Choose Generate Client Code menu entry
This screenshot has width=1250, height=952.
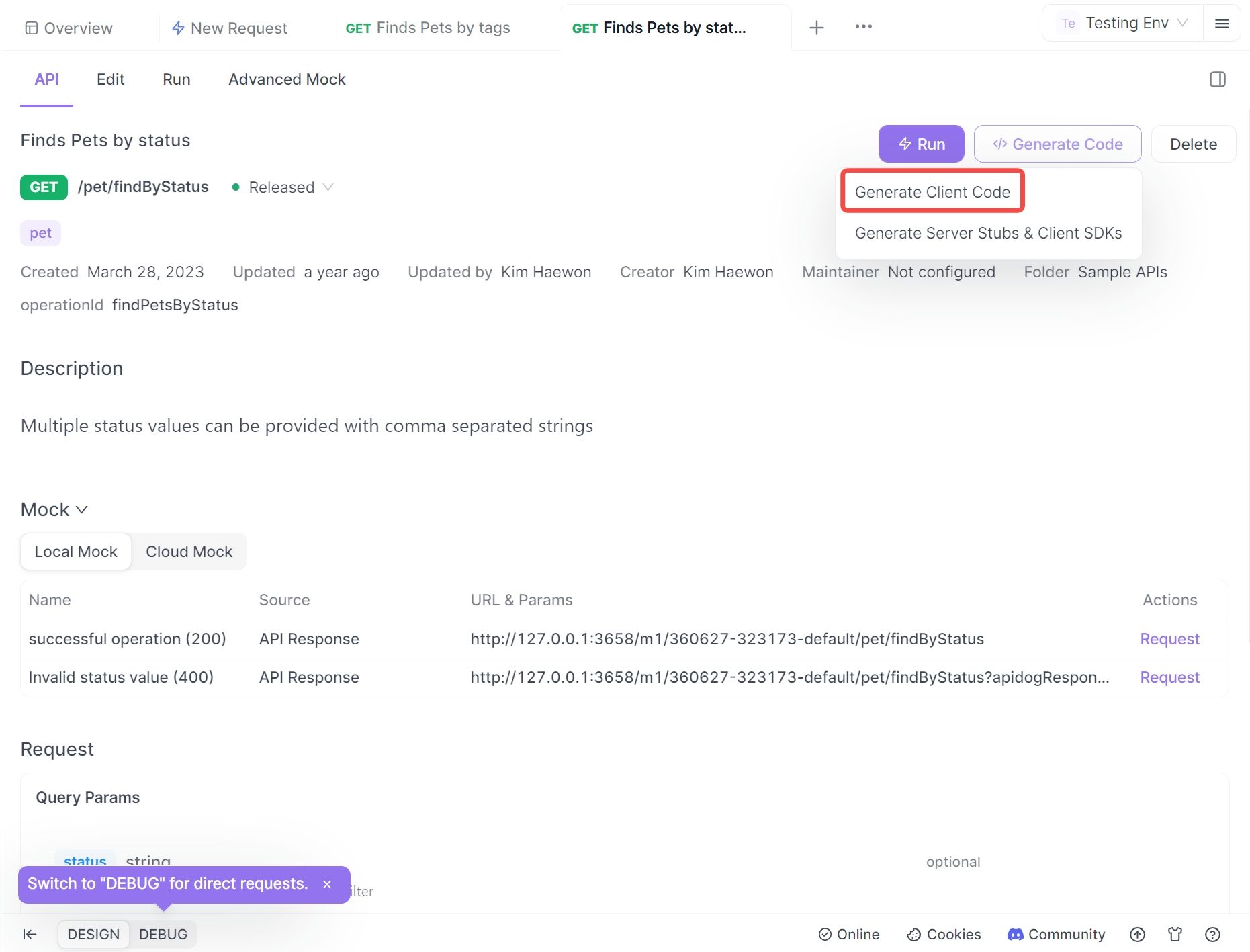pos(932,191)
